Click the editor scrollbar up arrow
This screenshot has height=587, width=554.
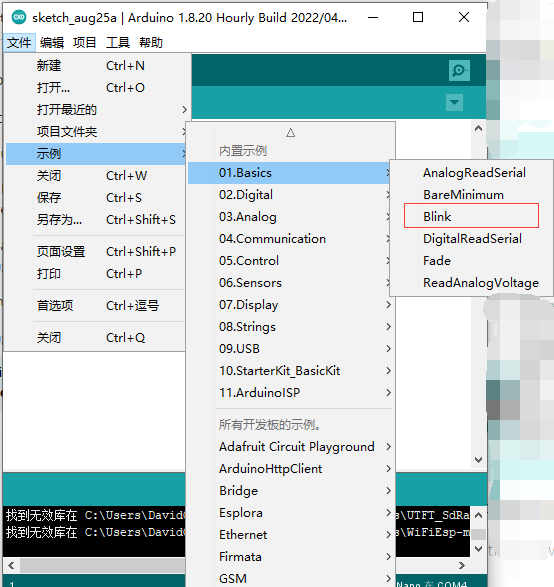[x=478, y=128]
